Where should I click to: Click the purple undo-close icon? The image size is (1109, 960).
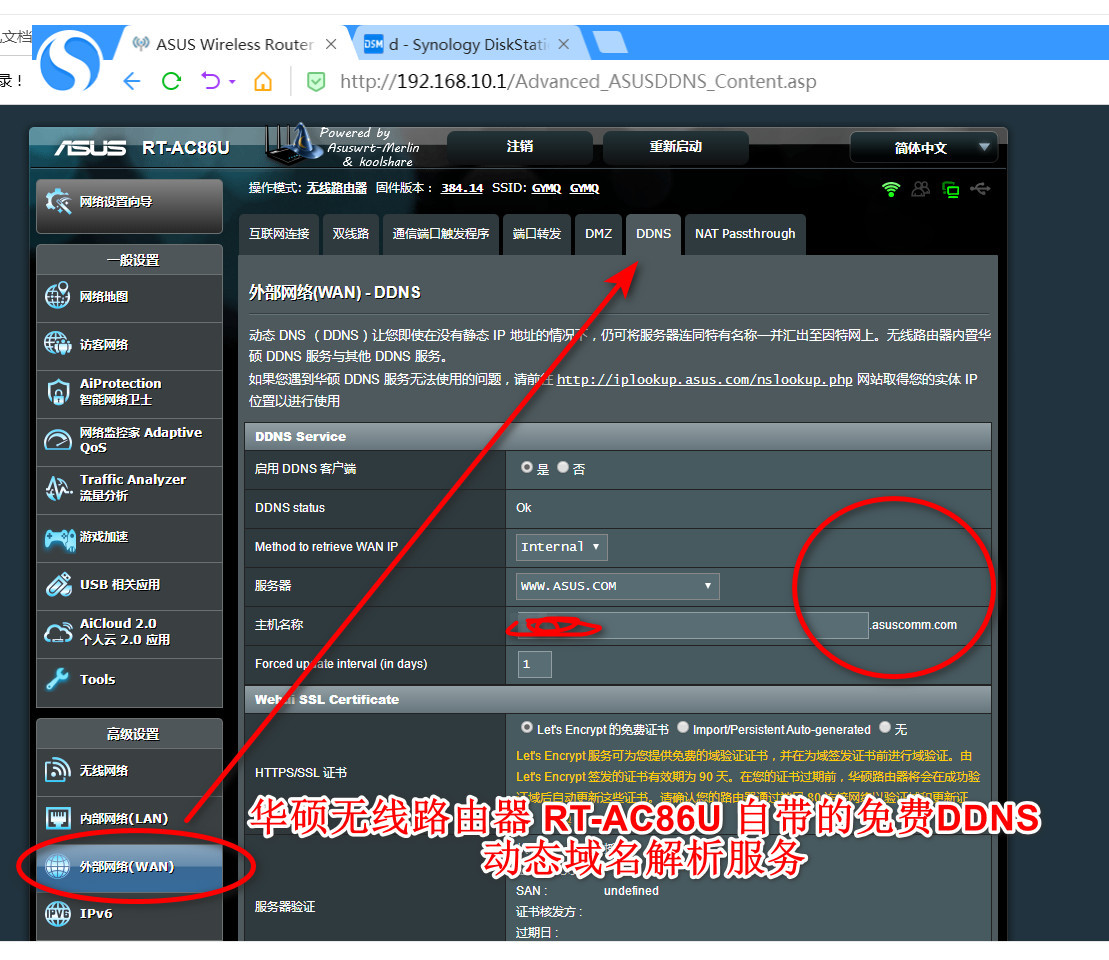coord(210,81)
